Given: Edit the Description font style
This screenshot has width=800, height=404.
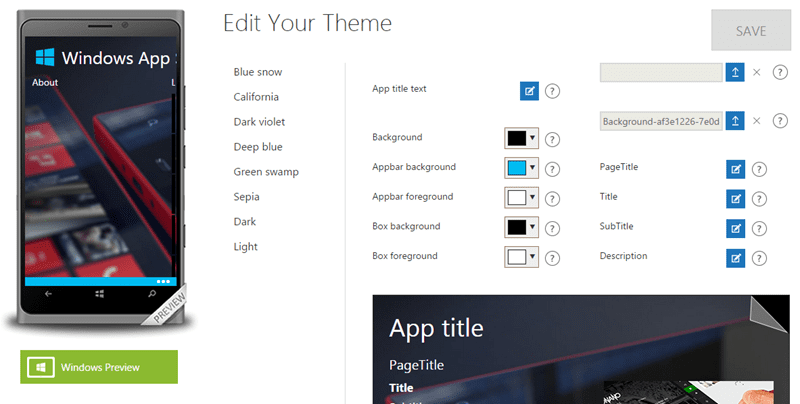Looking at the screenshot, I should click(x=735, y=258).
